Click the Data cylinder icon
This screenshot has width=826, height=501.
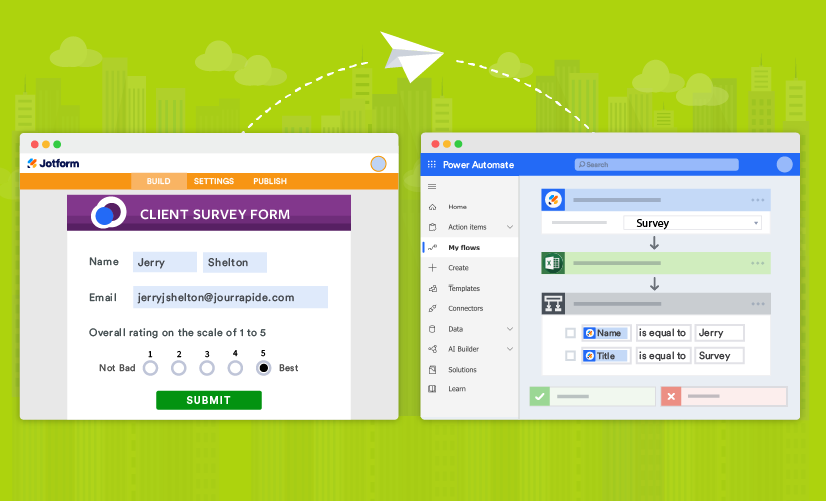coord(432,329)
